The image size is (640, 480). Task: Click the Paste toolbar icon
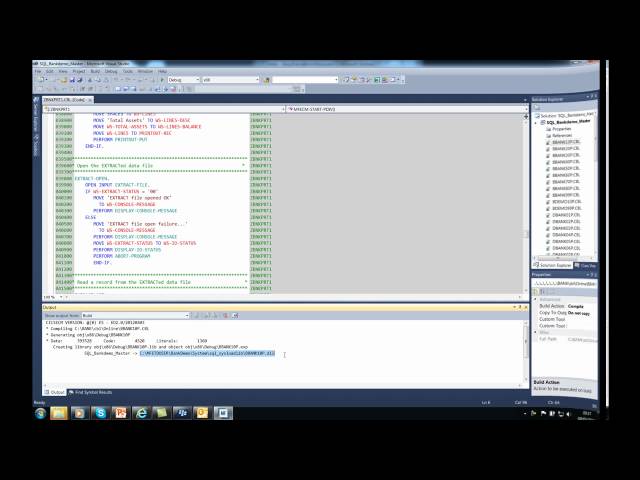point(105,80)
